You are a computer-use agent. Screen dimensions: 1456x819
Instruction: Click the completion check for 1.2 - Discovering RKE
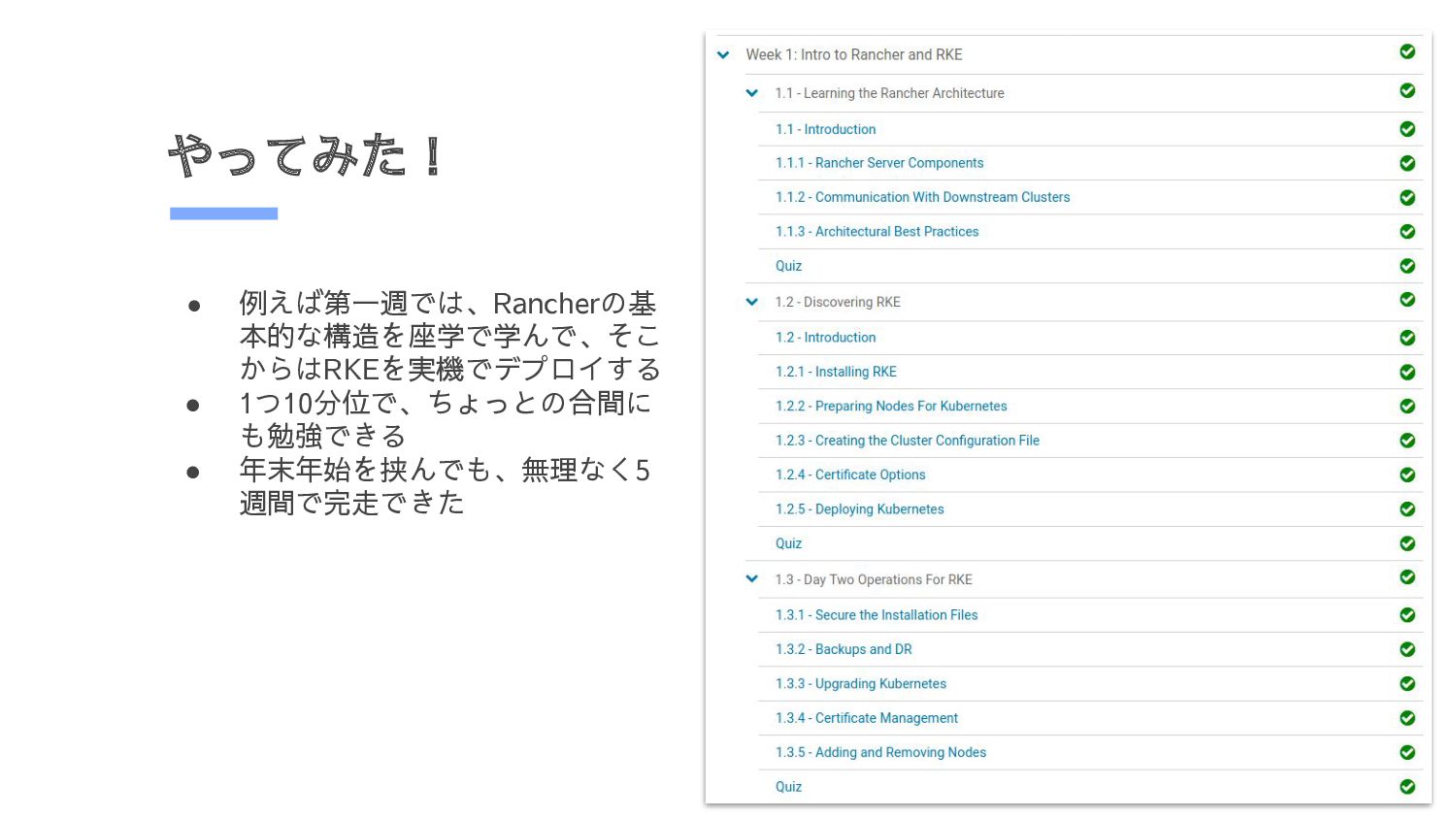pos(1407,299)
